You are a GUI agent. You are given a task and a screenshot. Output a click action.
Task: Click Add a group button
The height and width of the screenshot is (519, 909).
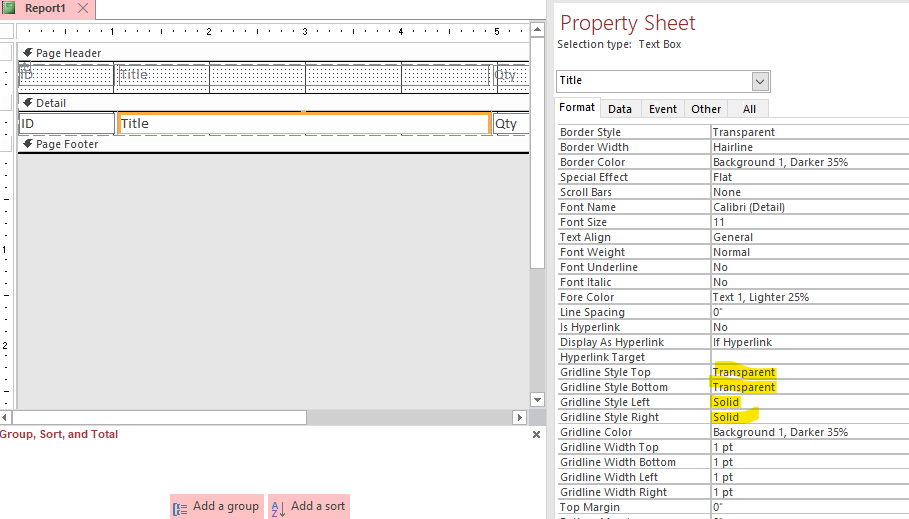(x=217, y=506)
